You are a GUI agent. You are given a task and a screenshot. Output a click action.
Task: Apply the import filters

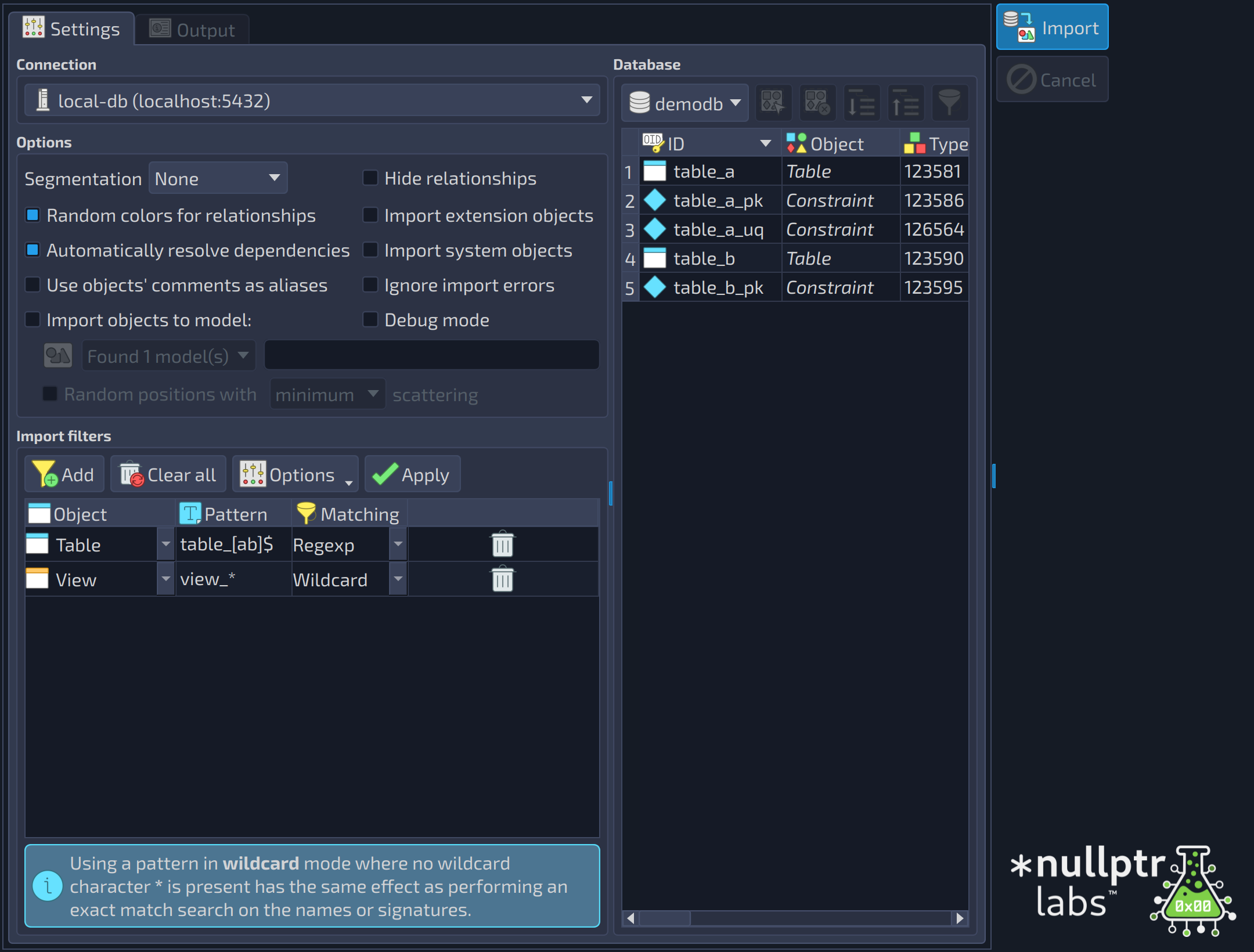click(412, 474)
